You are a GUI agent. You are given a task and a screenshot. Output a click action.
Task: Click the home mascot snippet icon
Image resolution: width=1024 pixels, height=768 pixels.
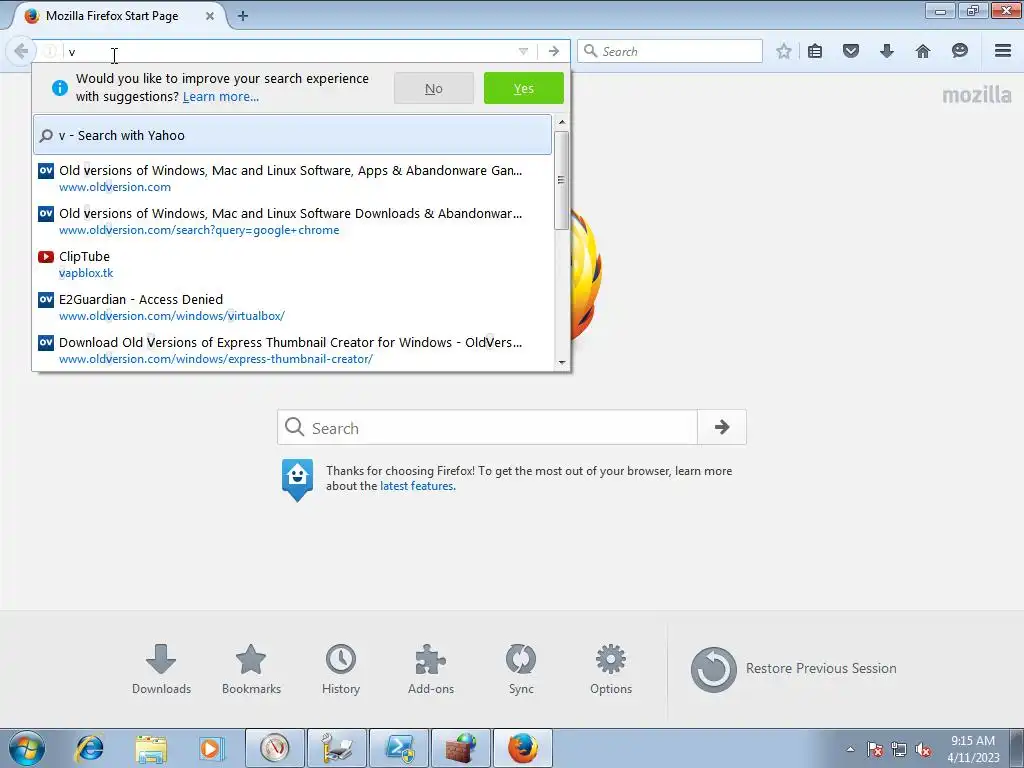[x=297, y=479]
